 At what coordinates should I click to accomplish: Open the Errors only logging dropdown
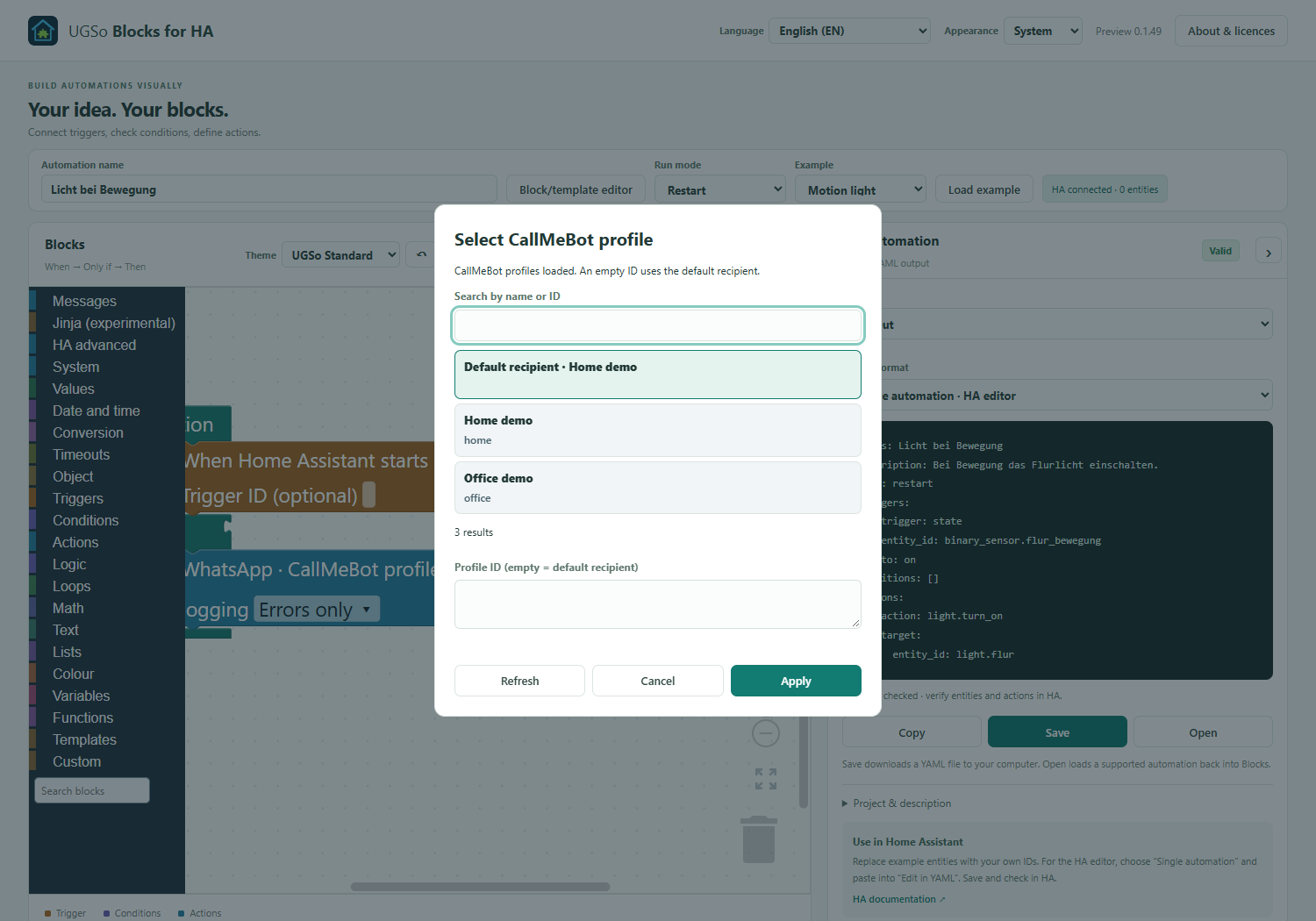click(317, 610)
